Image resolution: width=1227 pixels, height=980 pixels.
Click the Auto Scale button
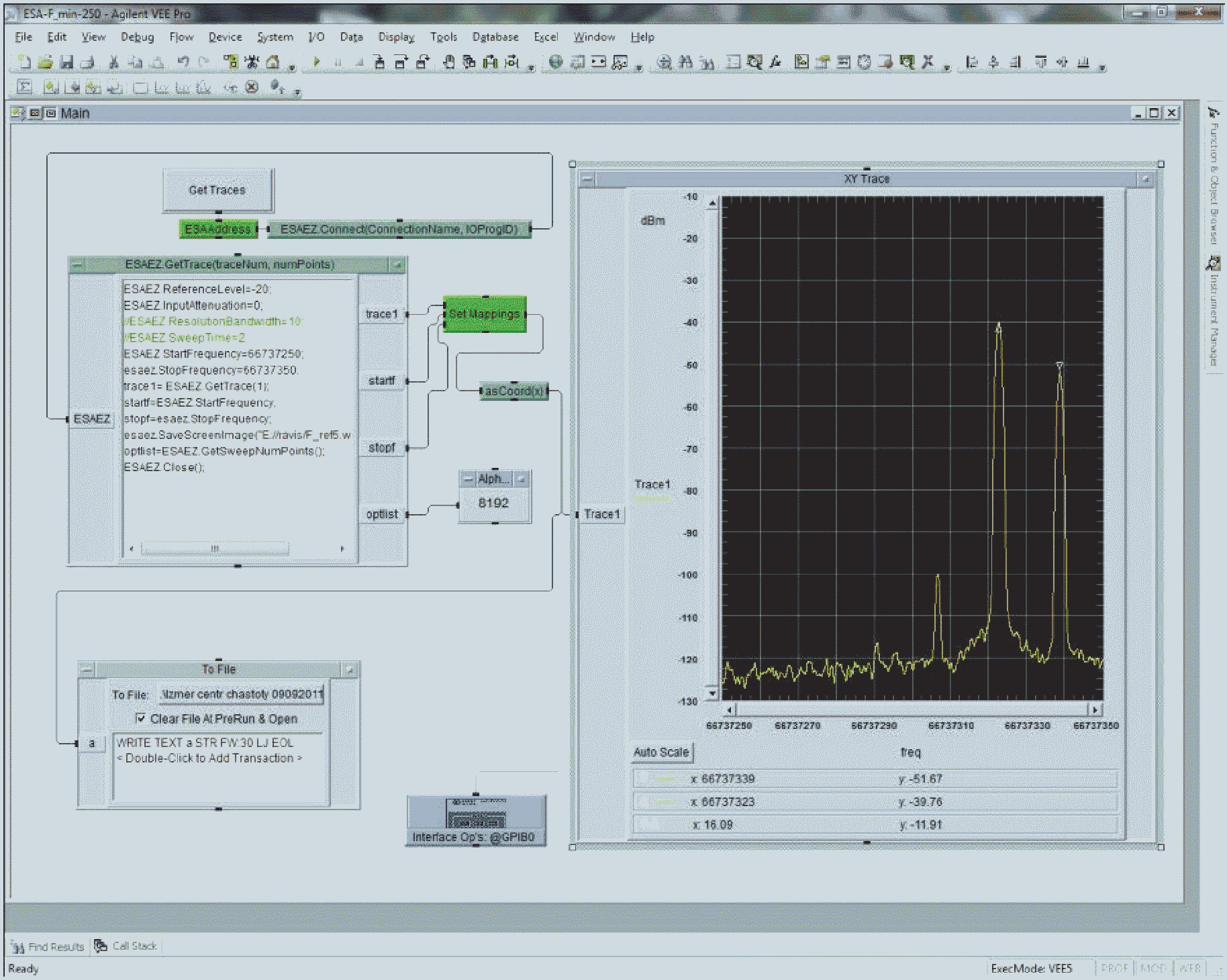(x=661, y=752)
